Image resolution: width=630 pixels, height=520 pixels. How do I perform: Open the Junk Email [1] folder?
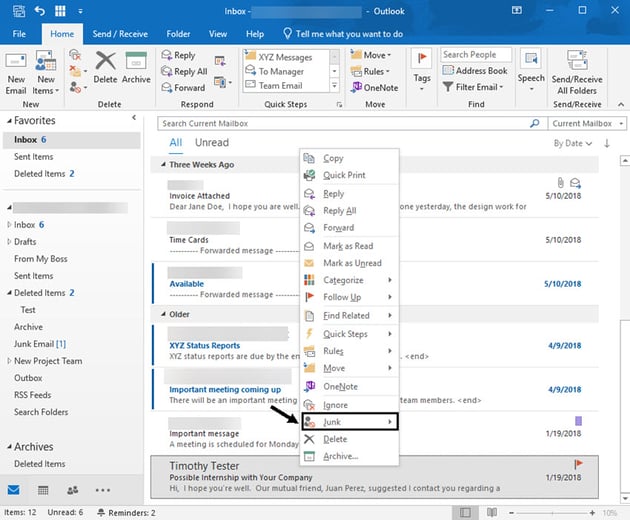(40, 344)
